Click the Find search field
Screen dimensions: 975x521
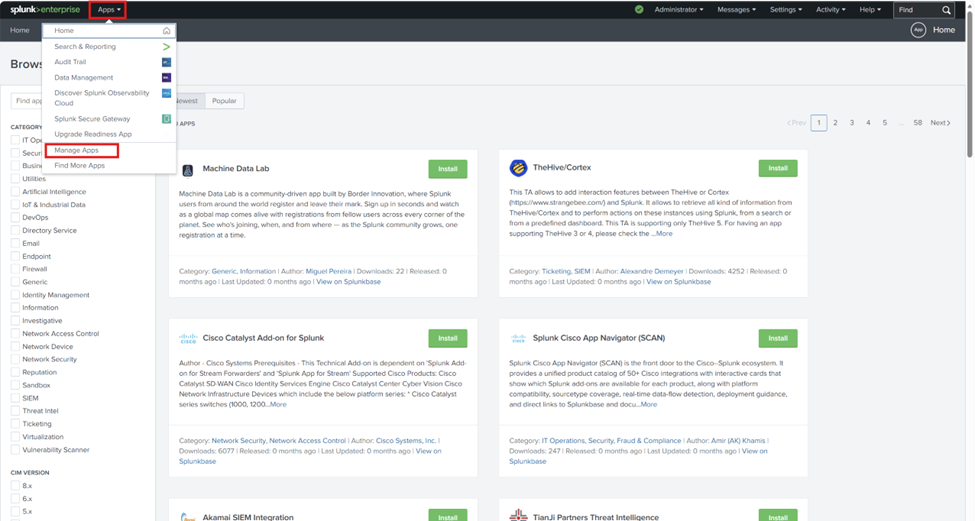[917, 10]
